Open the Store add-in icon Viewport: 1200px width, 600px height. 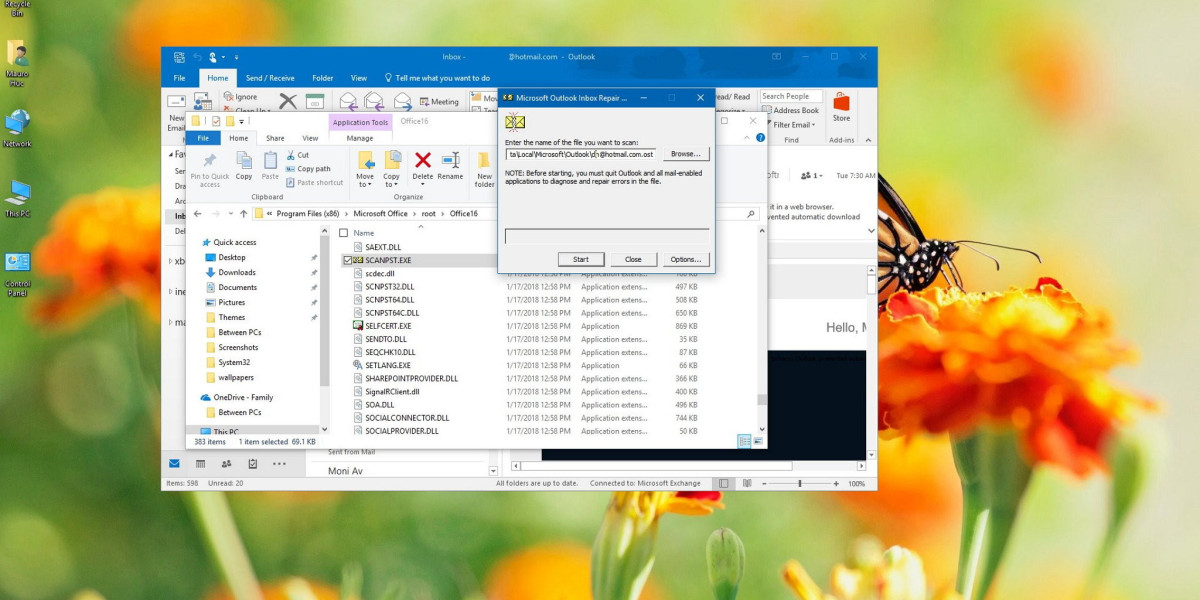841,104
